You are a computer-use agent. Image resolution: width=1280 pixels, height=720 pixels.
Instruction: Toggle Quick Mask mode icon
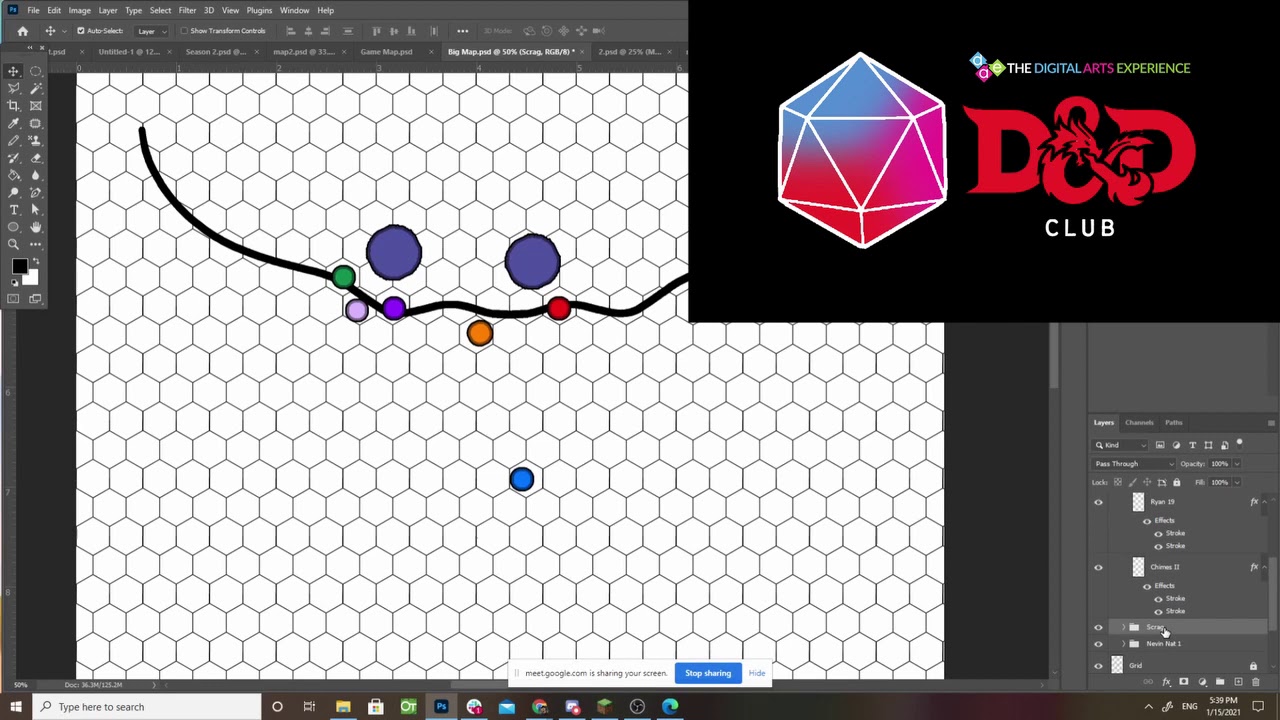click(x=14, y=299)
